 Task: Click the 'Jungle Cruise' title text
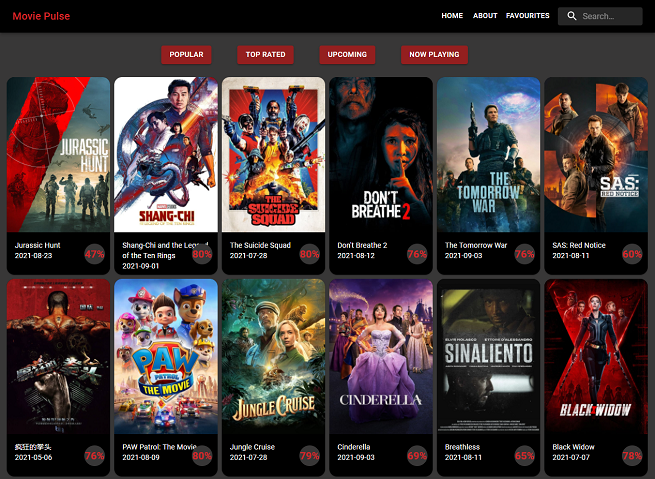pos(252,447)
